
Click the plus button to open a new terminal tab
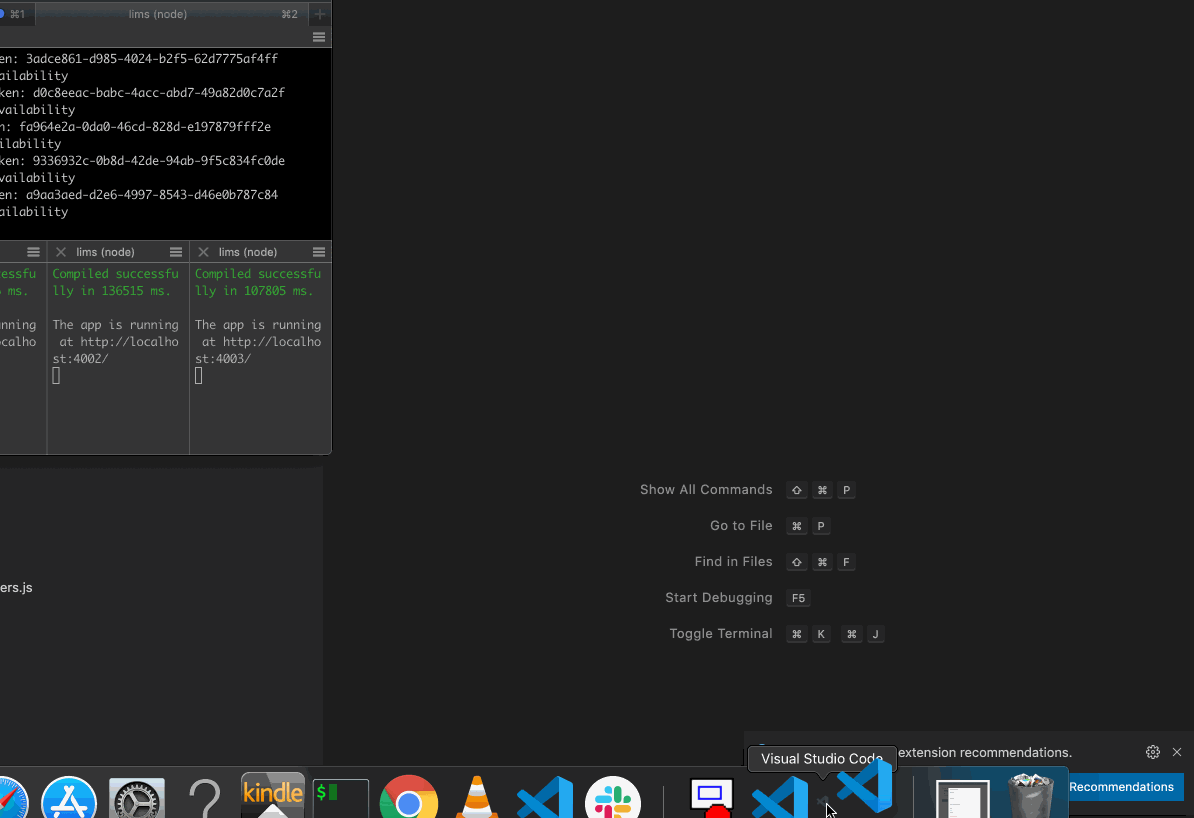pos(320,14)
